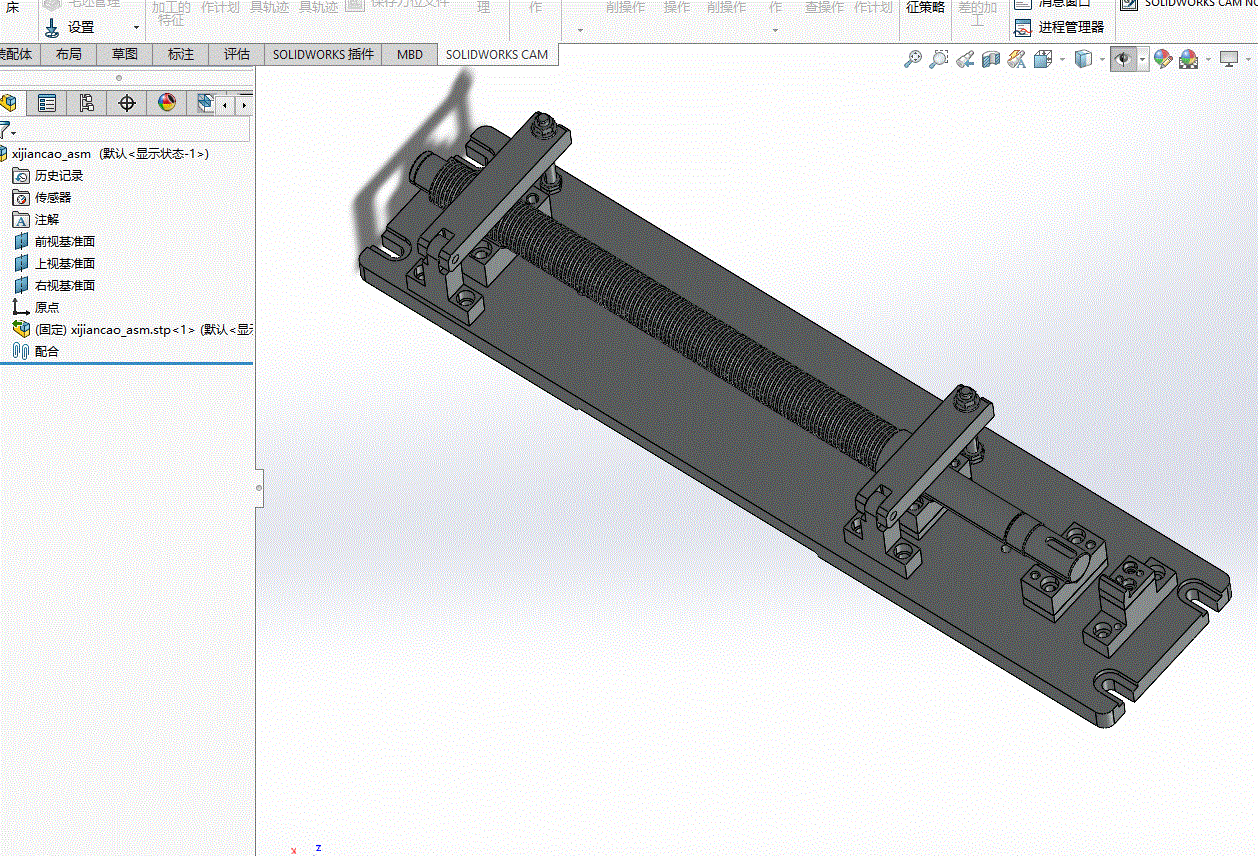Image resolution: width=1258 pixels, height=856 pixels.
Task: Return to the Previous View
Action: point(964,60)
